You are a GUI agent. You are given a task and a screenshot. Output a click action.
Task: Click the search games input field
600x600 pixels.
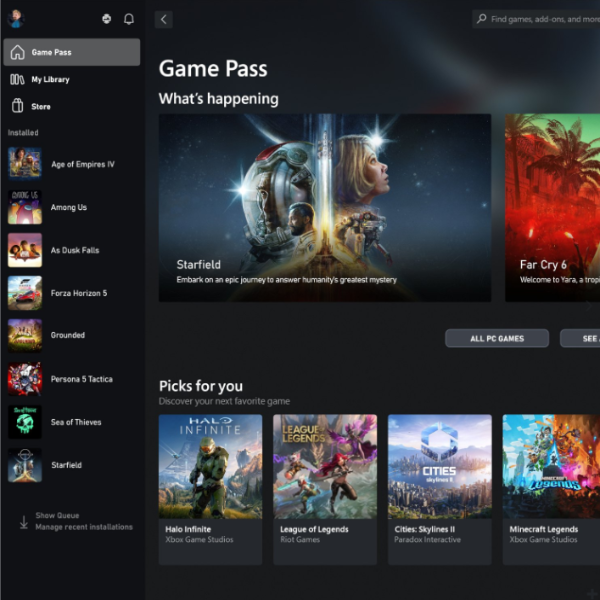[540, 19]
